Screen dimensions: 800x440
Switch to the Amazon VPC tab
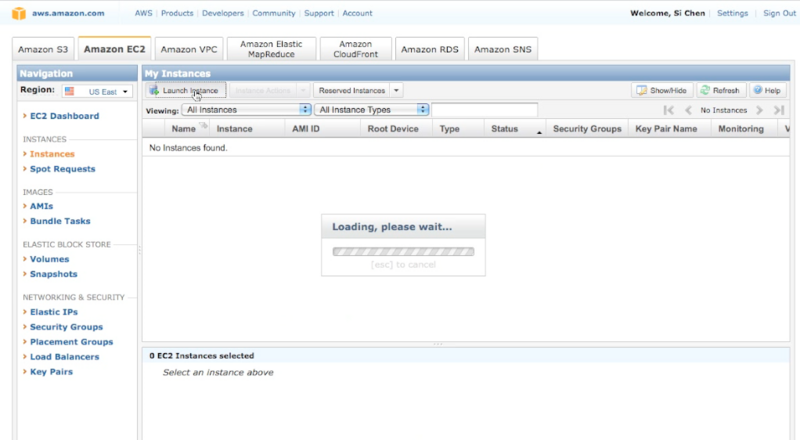189,49
